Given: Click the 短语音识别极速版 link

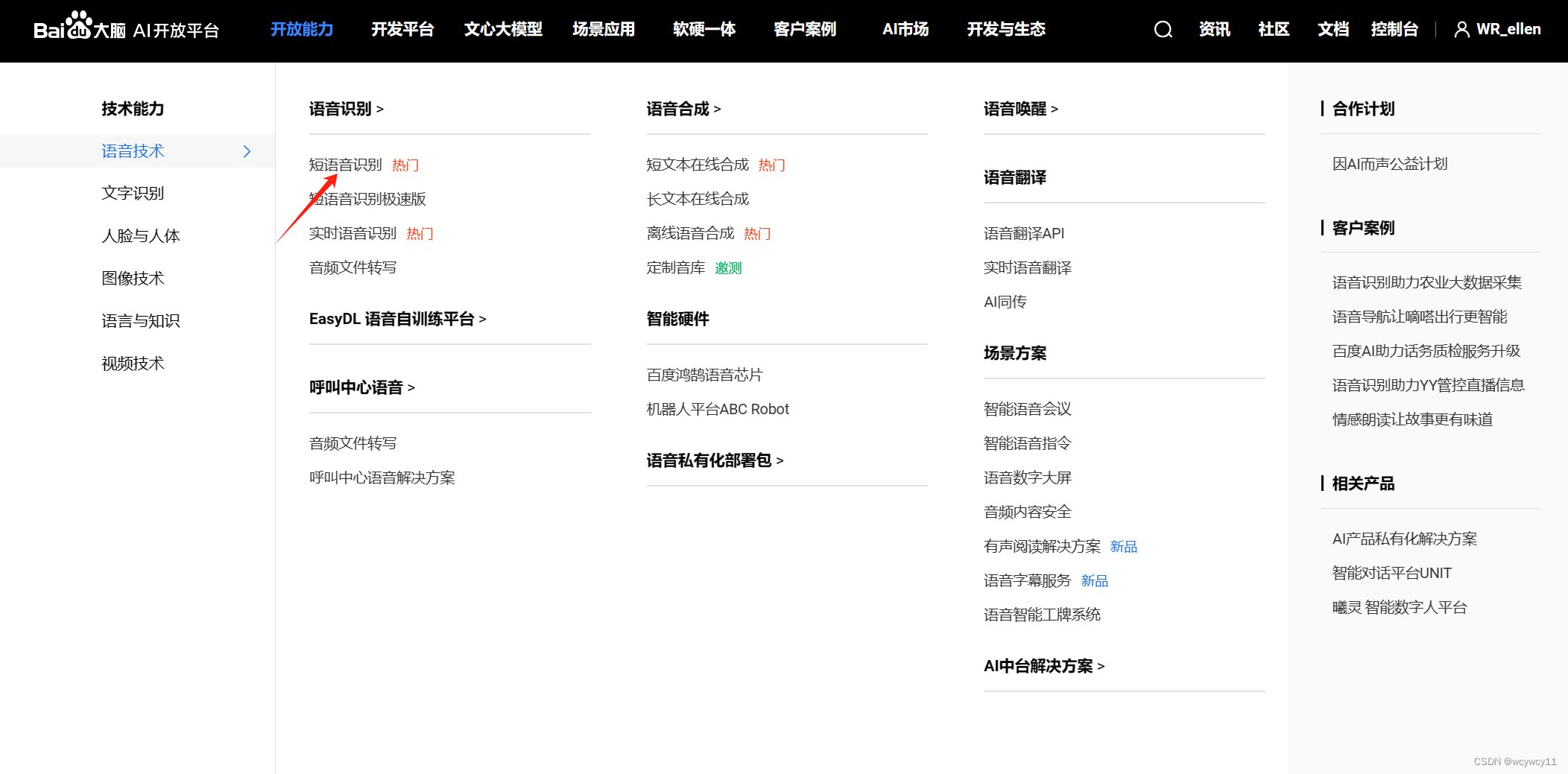Looking at the screenshot, I should [x=367, y=199].
